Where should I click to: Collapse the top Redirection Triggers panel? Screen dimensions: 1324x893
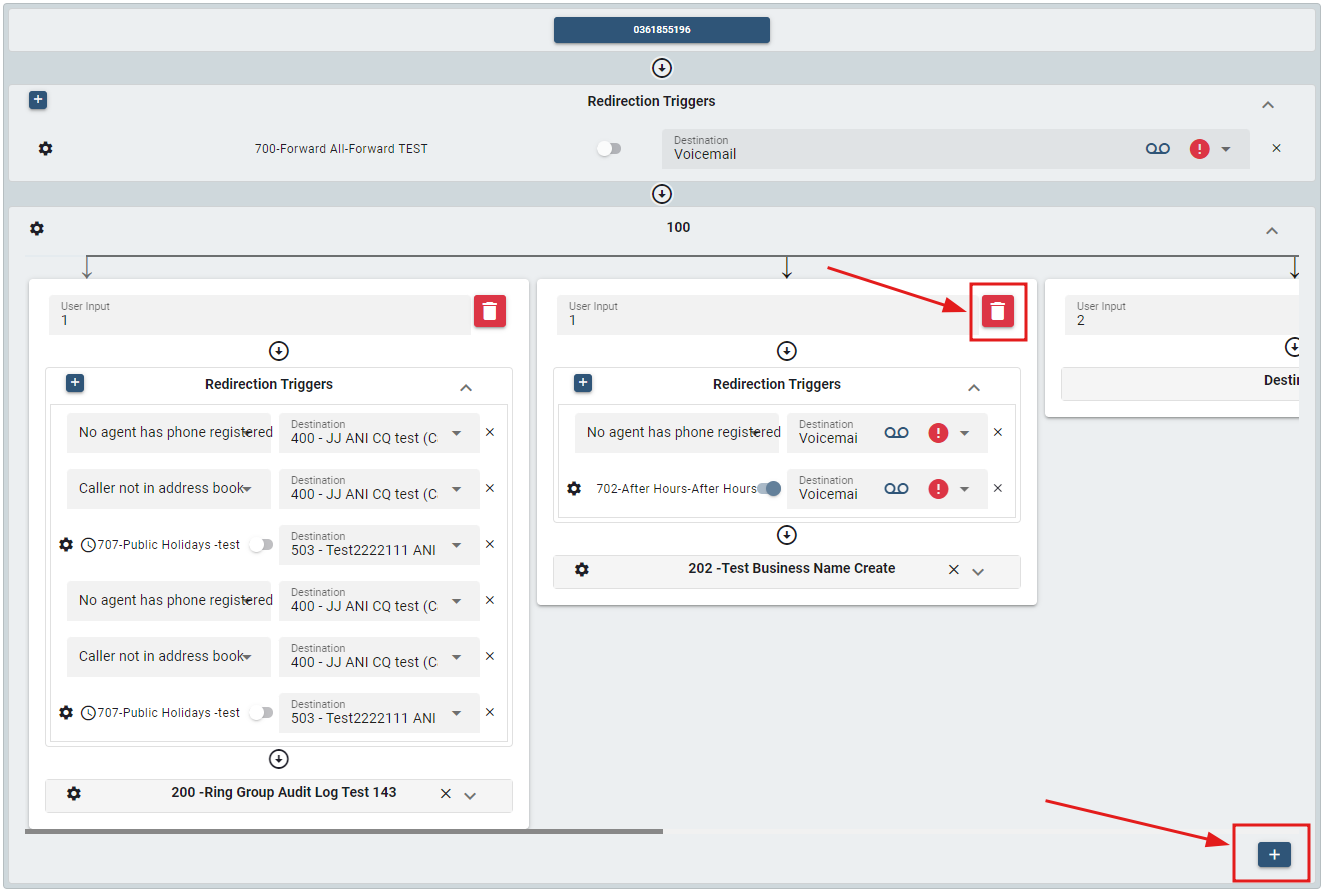(x=1268, y=105)
